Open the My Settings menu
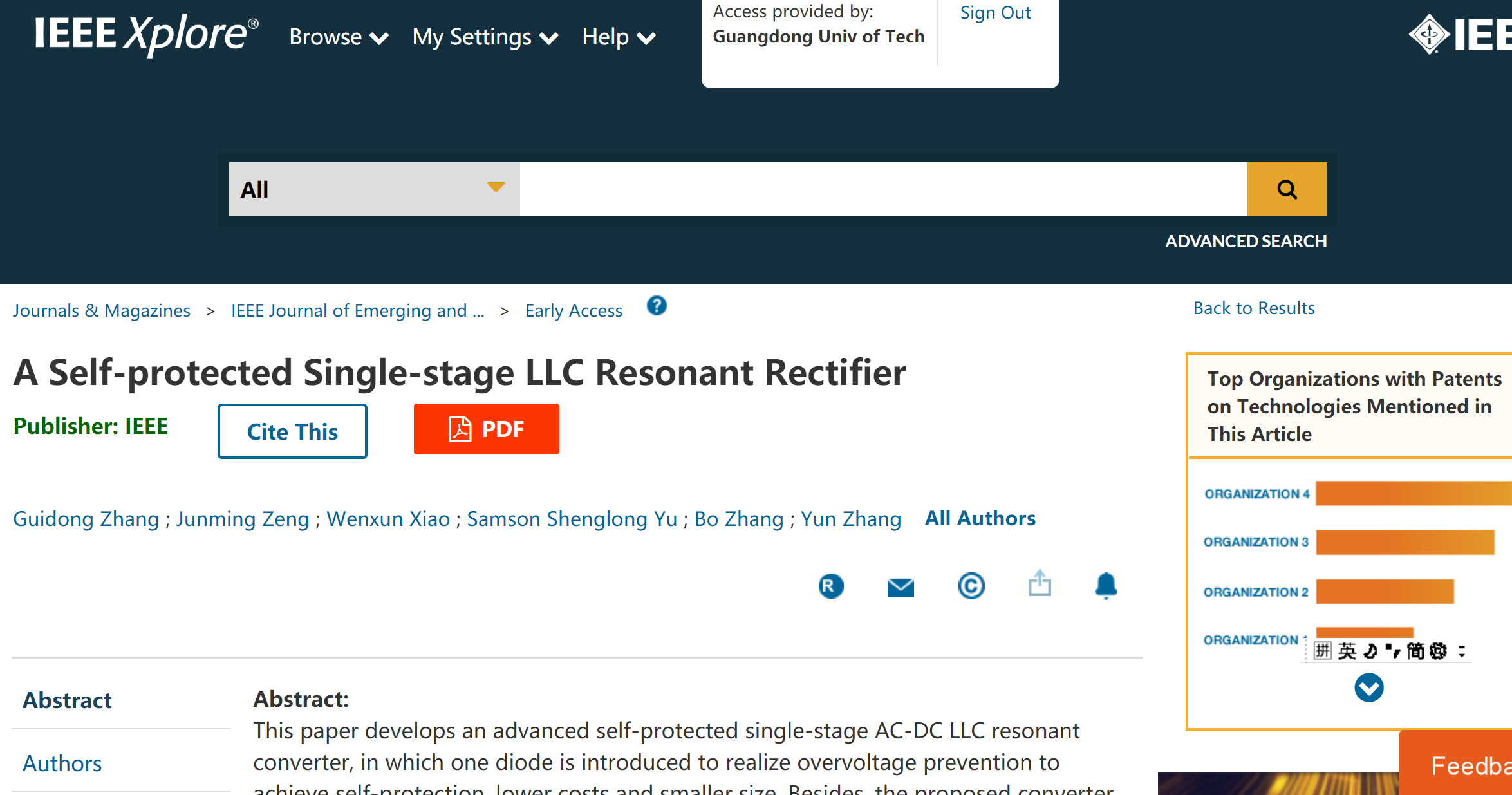The height and width of the screenshot is (795, 1512). pyautogui.click(x=485, y=37)
